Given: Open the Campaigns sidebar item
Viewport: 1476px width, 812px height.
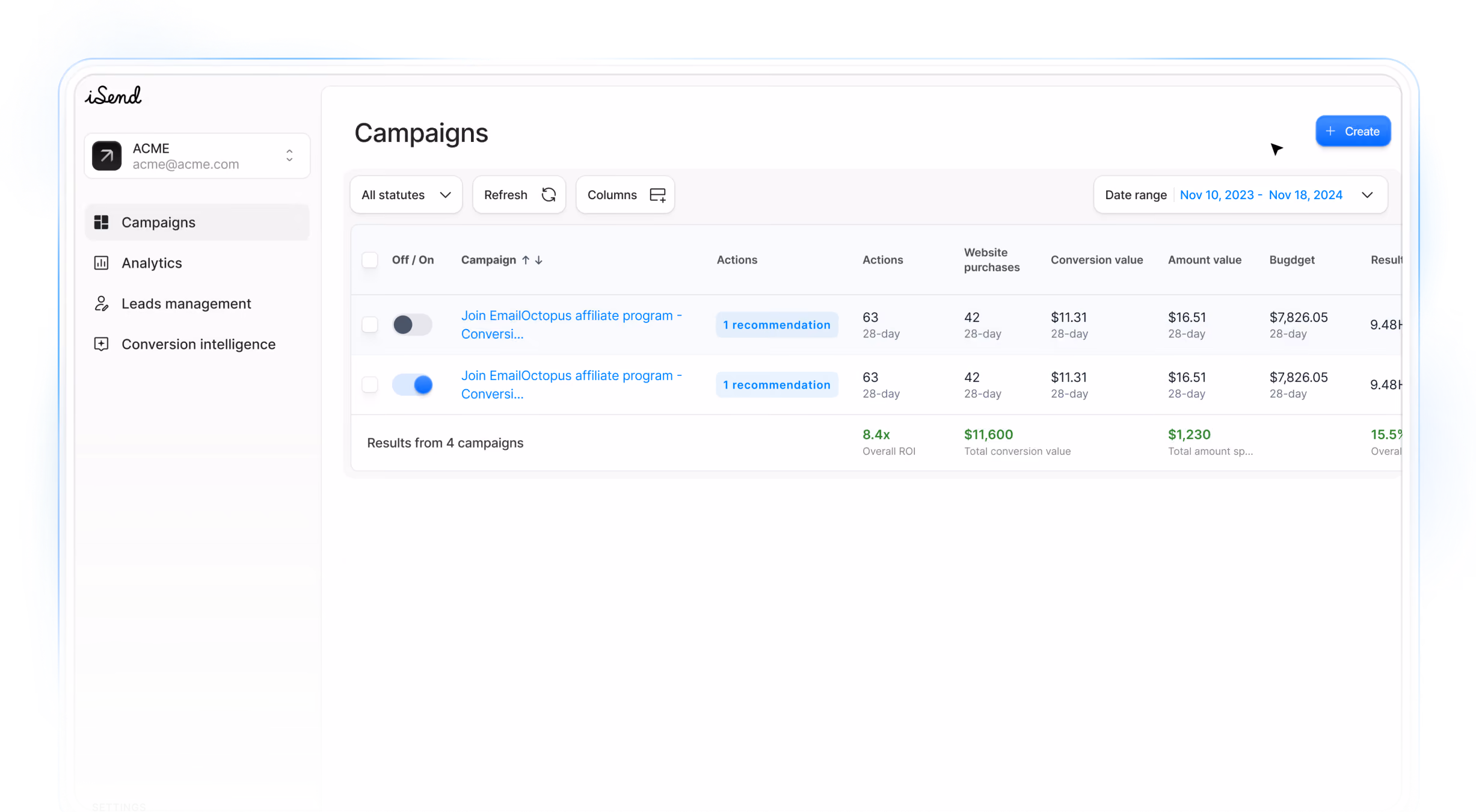Looking at the screenshot, I should (x=197, y=223).
